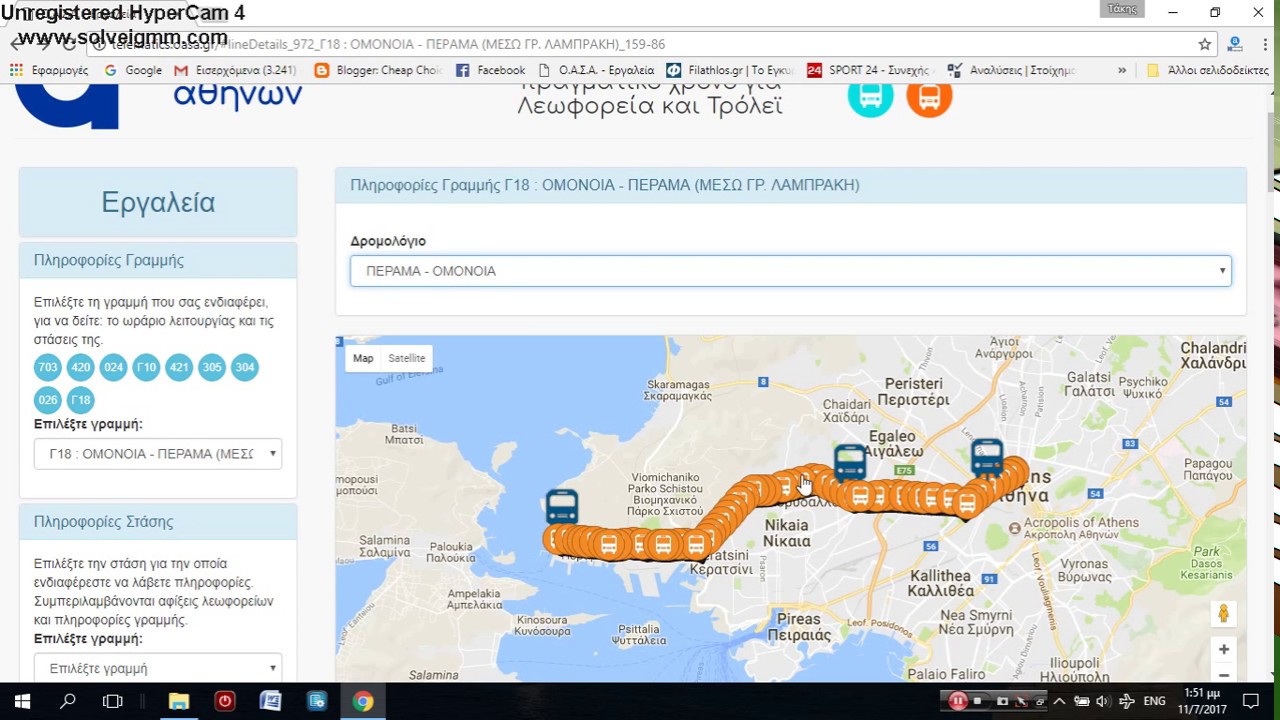Click the battery icon in system tray

1081,701
